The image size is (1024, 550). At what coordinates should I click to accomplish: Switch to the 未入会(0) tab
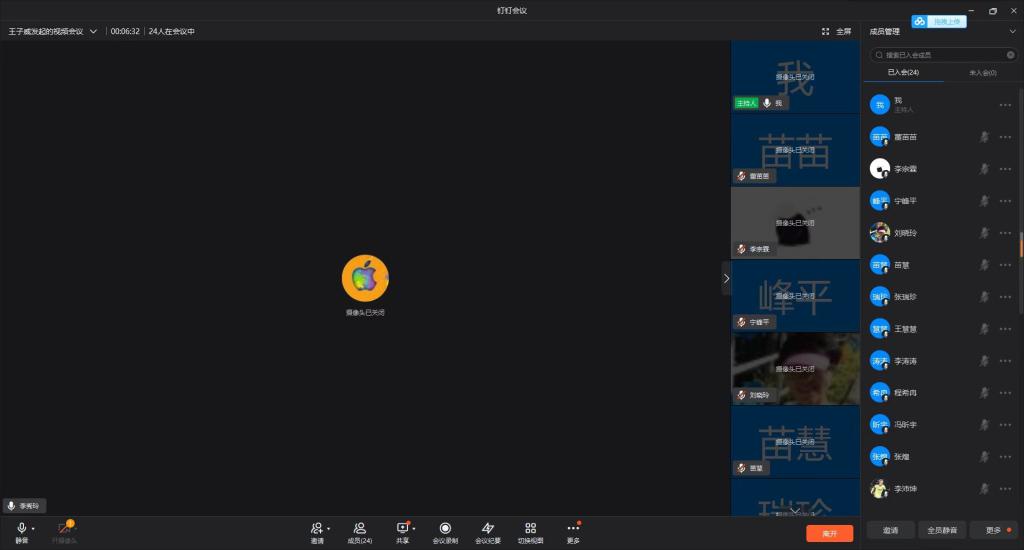pos(982,73)
